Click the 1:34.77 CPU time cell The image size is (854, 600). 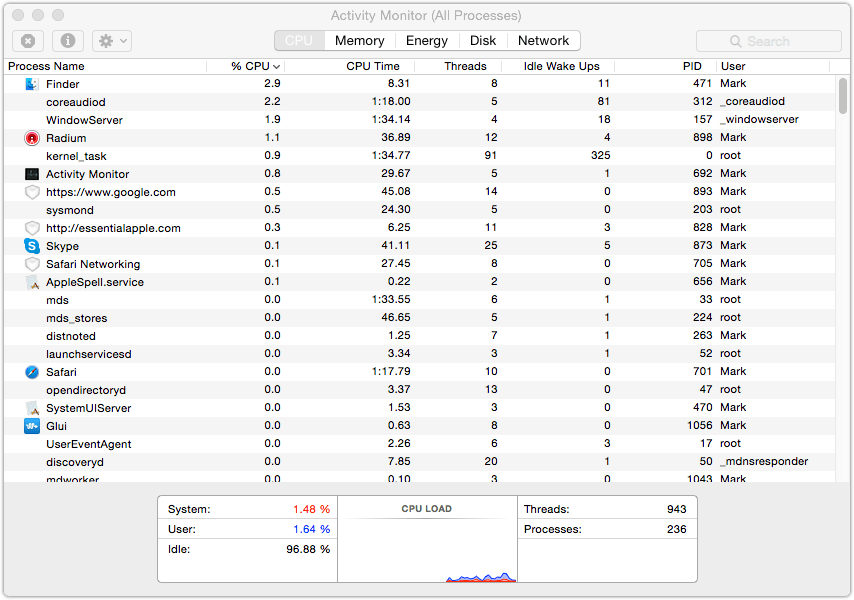tap(391, 155)
